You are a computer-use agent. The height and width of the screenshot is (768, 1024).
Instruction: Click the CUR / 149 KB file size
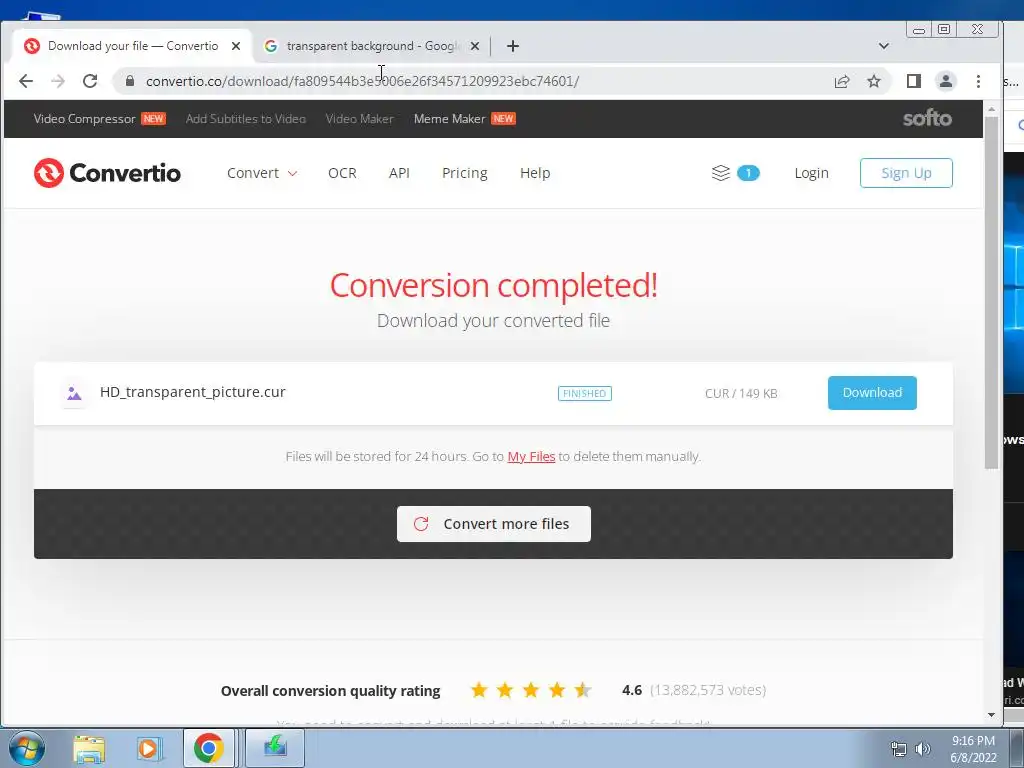tap(741, 394)
